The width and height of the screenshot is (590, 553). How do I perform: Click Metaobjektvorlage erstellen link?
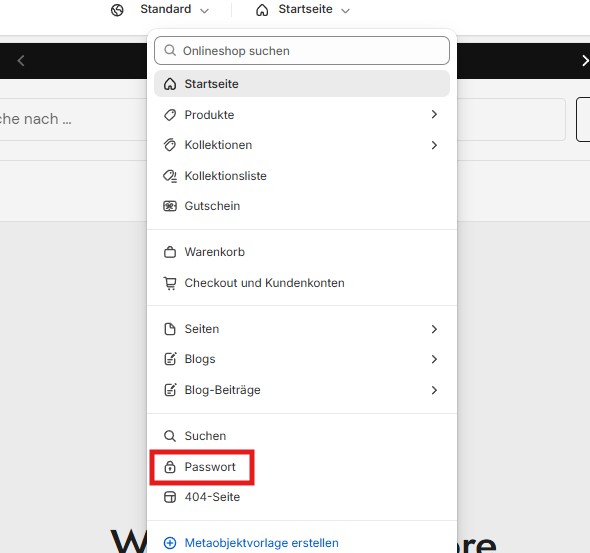(x=262, y=543)
